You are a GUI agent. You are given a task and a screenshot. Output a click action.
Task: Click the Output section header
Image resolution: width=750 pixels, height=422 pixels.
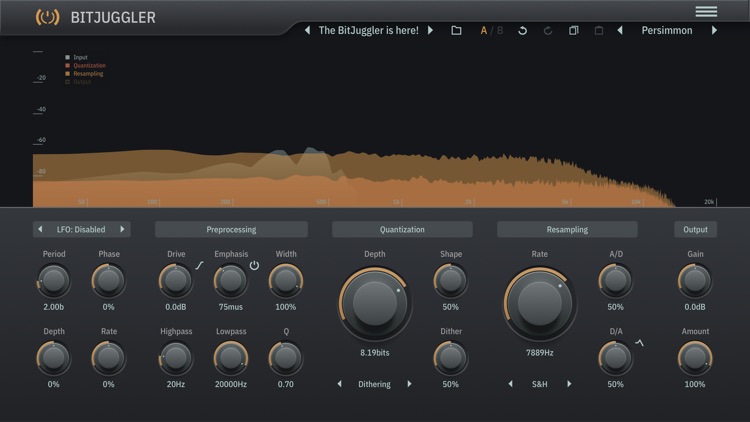695,230
